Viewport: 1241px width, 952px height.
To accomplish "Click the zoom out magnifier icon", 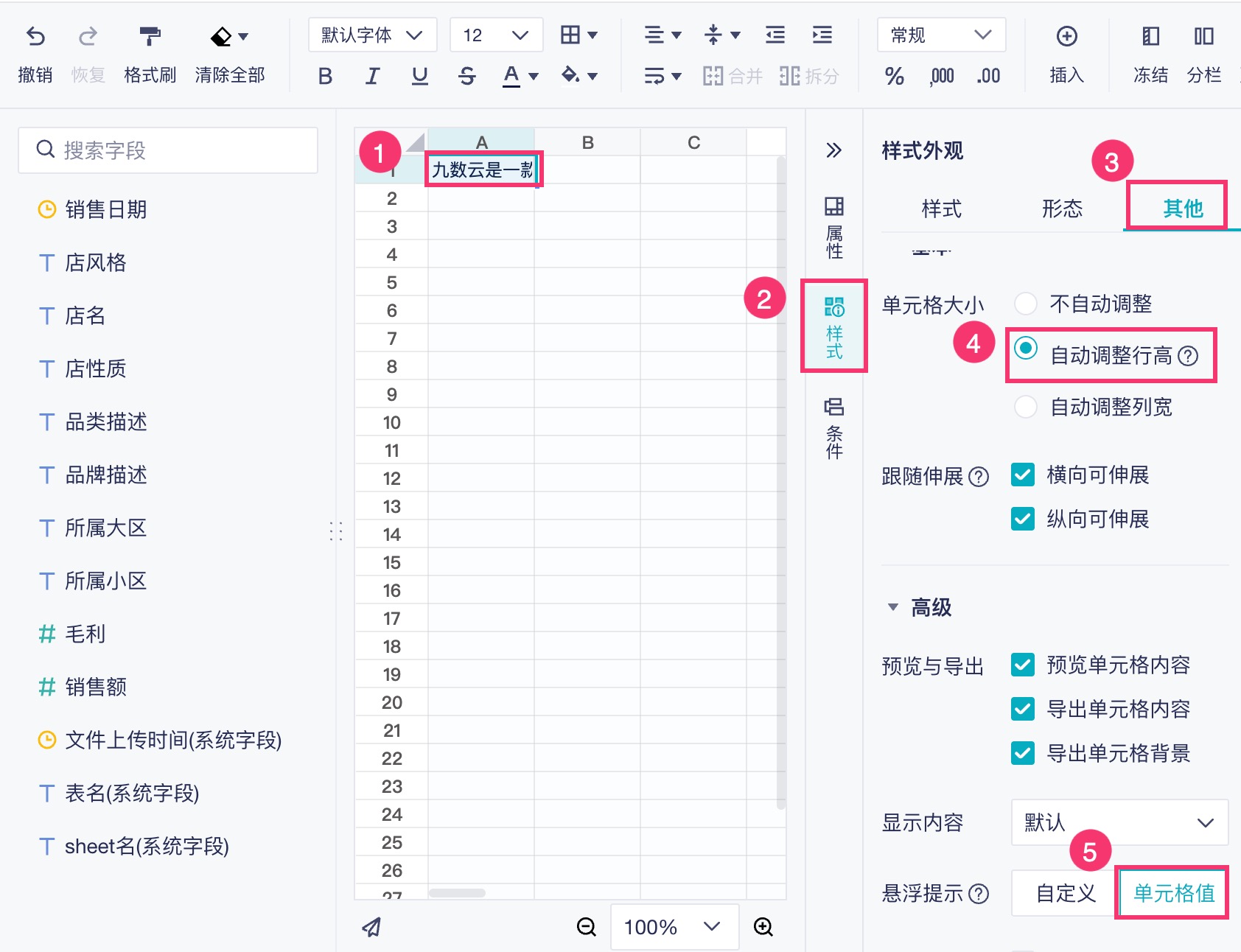I will [x=586, y=927].
